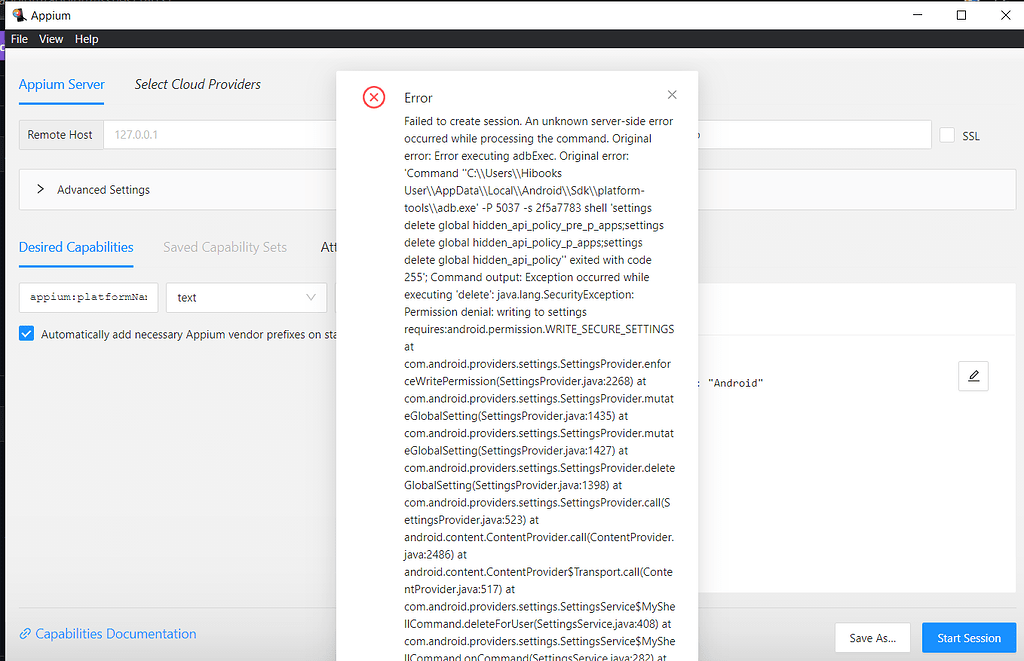Open the File menu
Image resolution: width=1024 pixels, height=661 pixels.
[x=19, y=39]
